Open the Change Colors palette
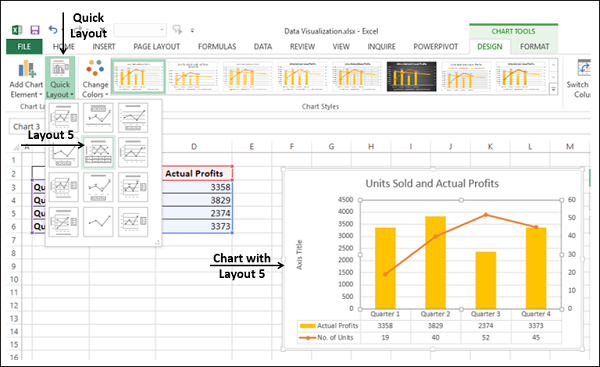 click(x=95, y=79)
